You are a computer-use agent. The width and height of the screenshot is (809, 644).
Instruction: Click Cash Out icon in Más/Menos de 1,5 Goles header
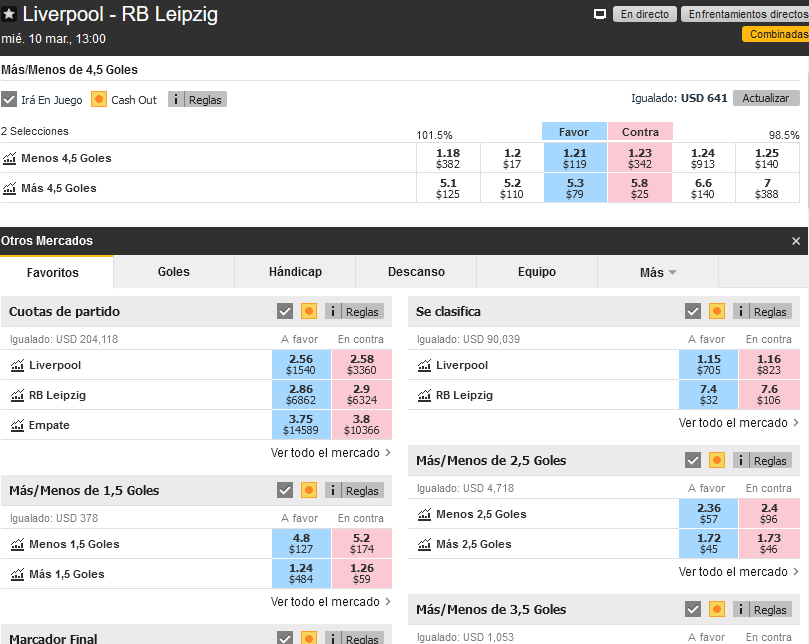[x=309, y=490]
